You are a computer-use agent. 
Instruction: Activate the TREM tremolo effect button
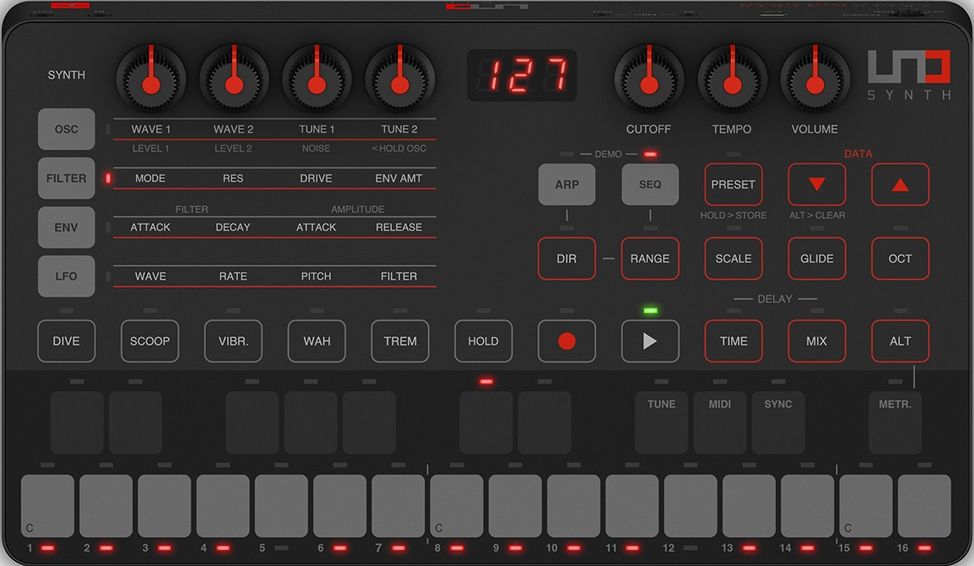point(400,341)
